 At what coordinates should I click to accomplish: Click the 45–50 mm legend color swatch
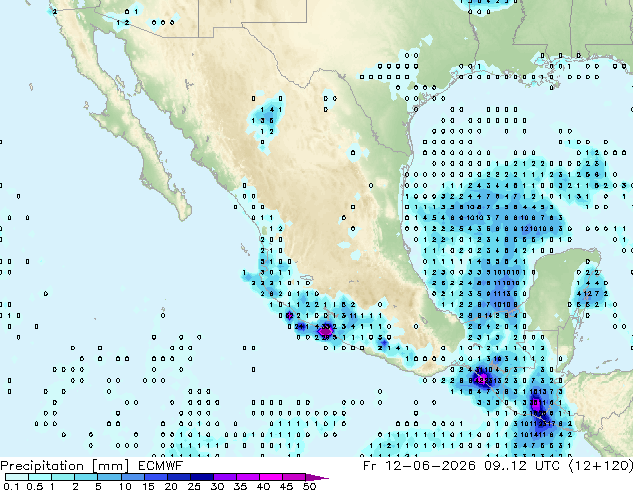[294, 477]
